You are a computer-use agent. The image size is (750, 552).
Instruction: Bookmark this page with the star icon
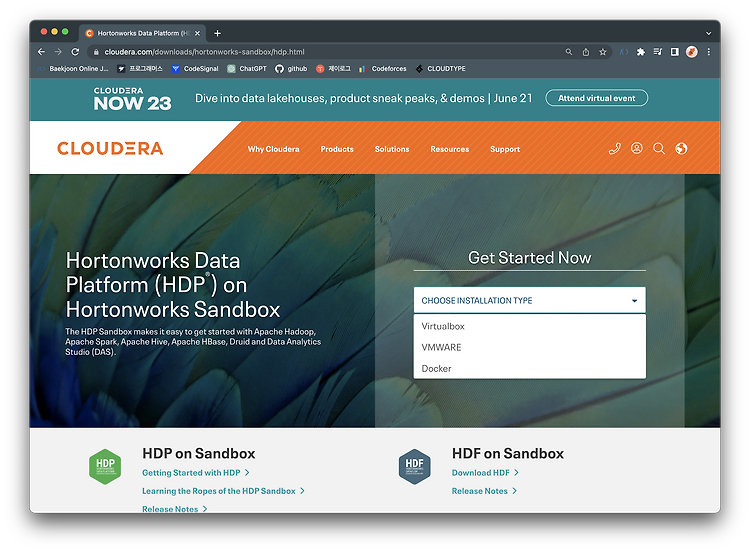tap(603, 52)
